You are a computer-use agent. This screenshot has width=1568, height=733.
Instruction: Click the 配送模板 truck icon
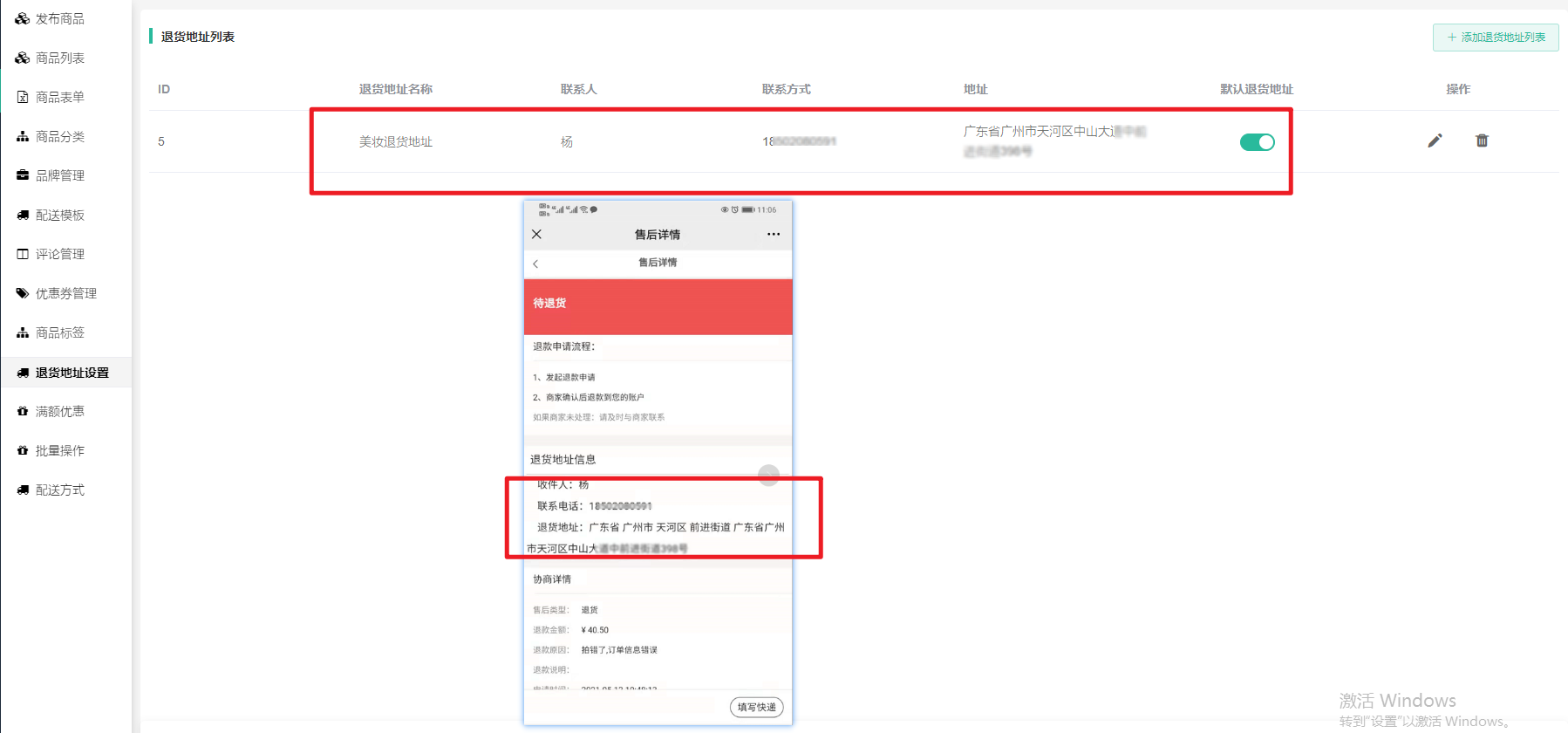click(x=23, y=215)
